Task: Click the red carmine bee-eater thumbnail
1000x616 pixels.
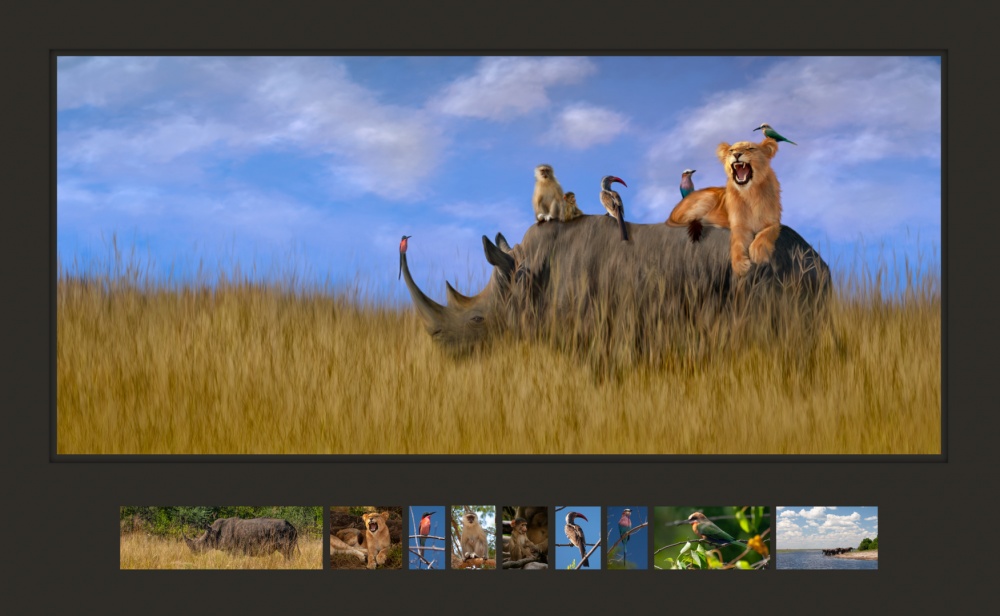Action: pyautogui.click(x=427, y=538)
